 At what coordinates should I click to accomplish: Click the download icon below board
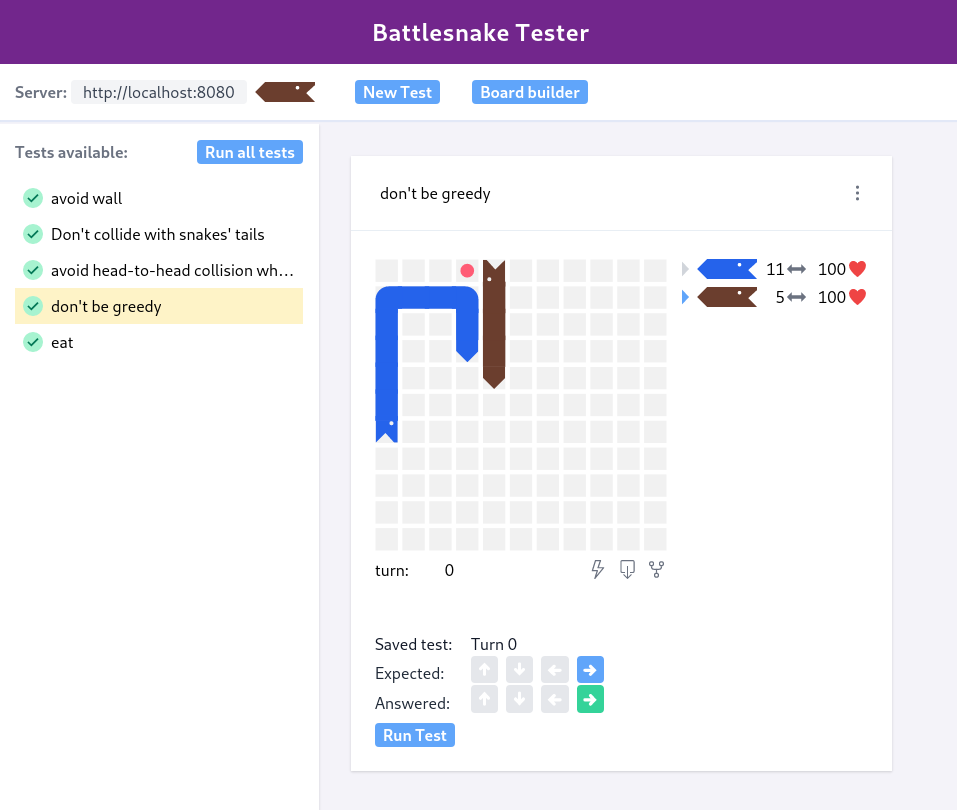627,570
